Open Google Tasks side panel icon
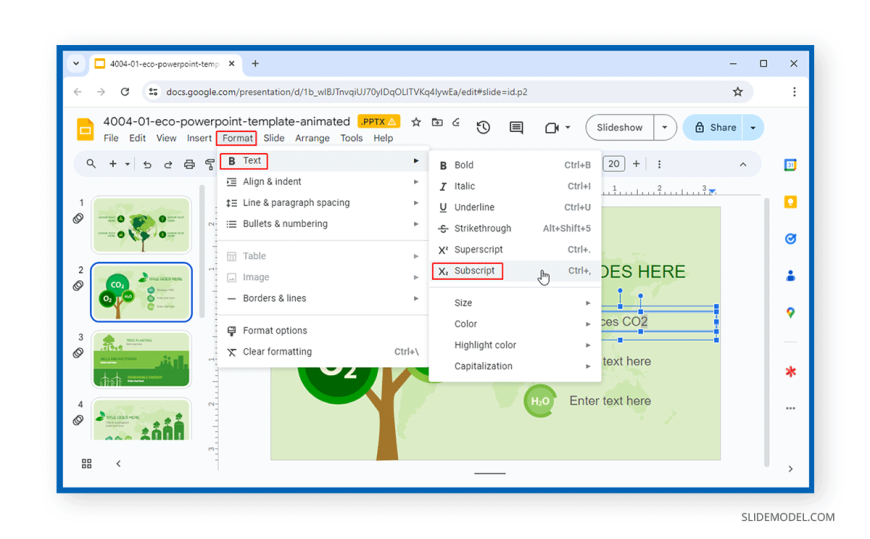Screen dimensions: 870x539 pos(791,239)
